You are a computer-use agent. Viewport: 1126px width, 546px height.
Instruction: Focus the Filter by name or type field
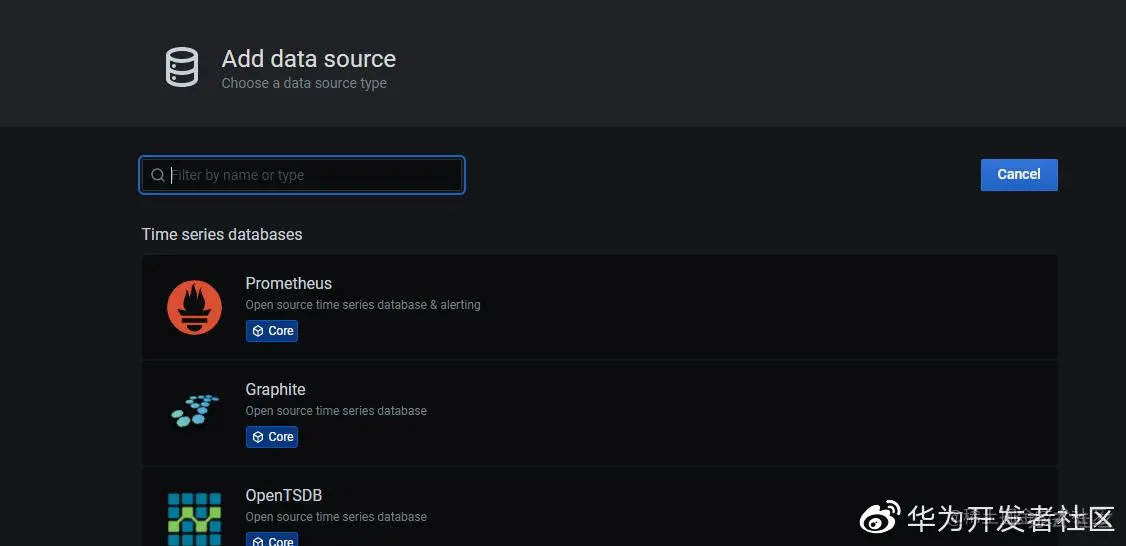click(x=312, y=175)
